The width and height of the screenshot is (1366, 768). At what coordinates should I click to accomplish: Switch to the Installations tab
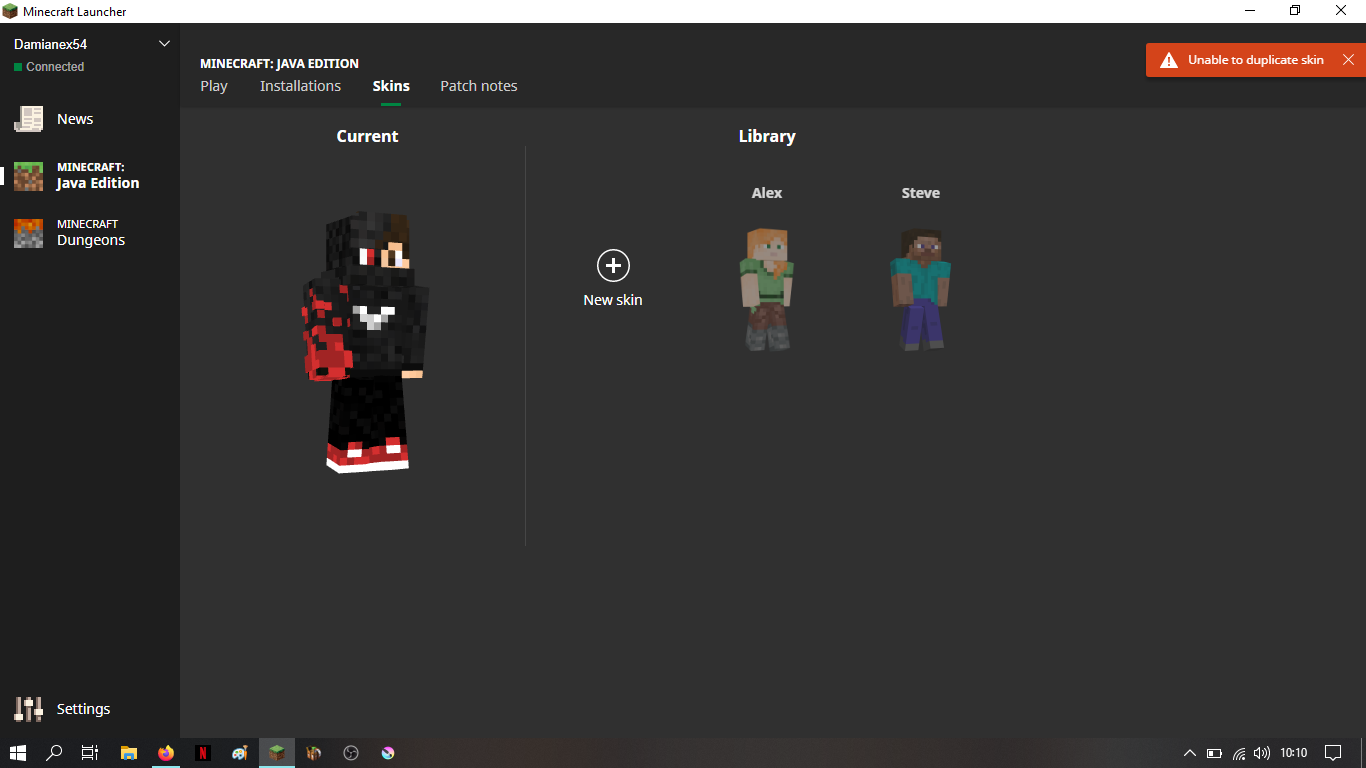point(300,86)
